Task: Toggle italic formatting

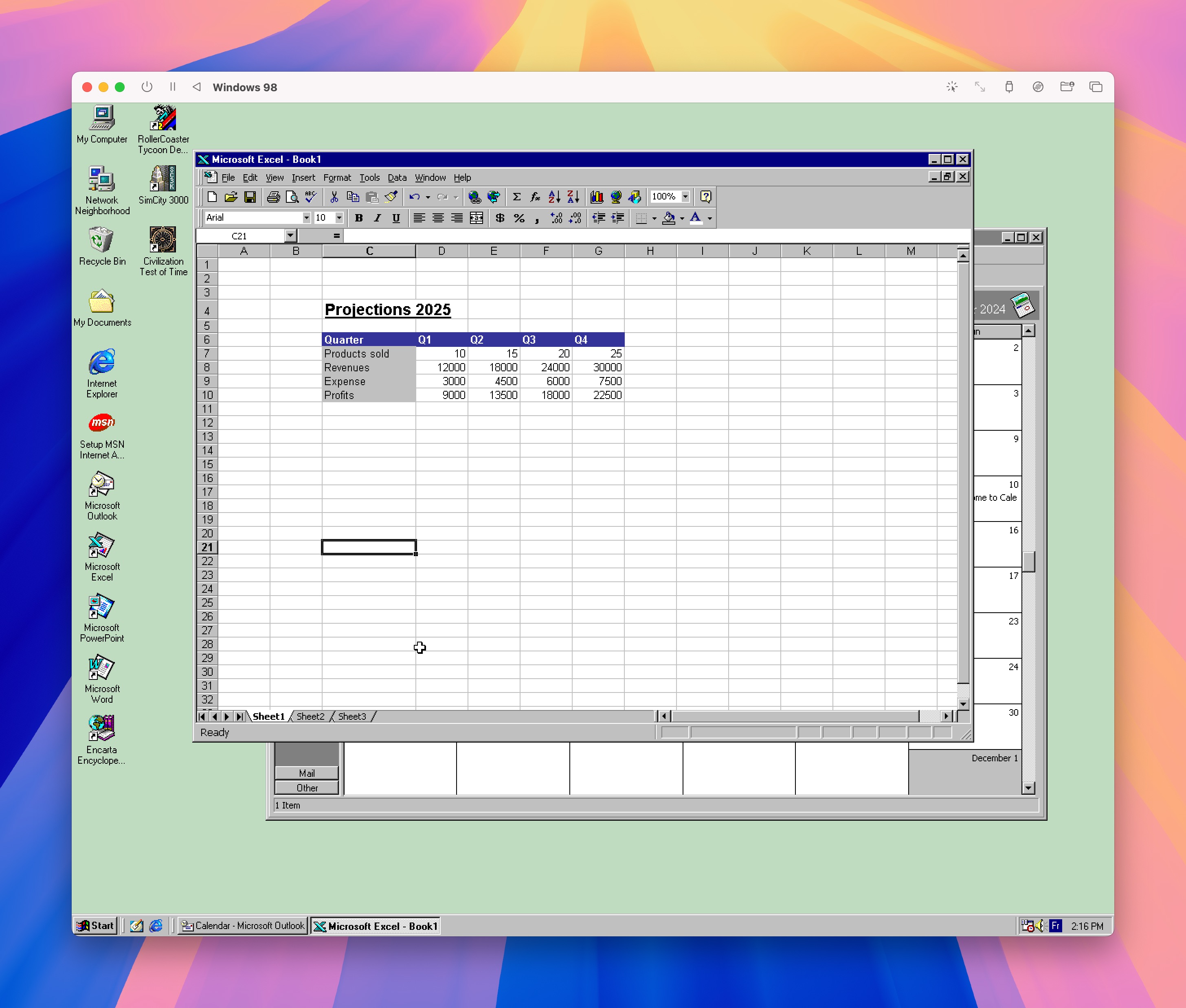Action: [x=377, y=218]
